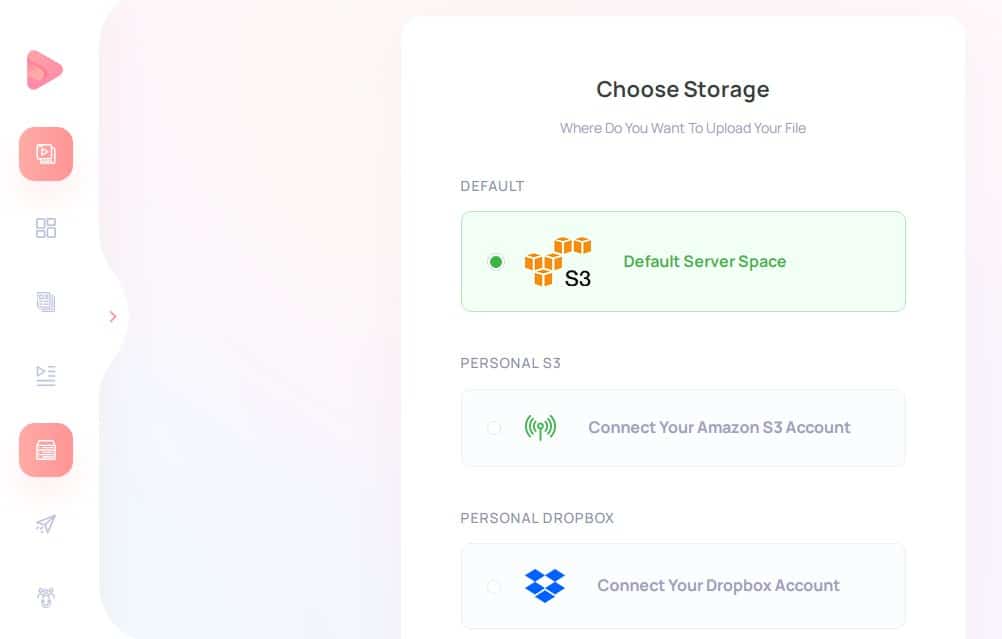
Task: Click the highlighted storage list sidebar icon
Action: click(46, 450)
